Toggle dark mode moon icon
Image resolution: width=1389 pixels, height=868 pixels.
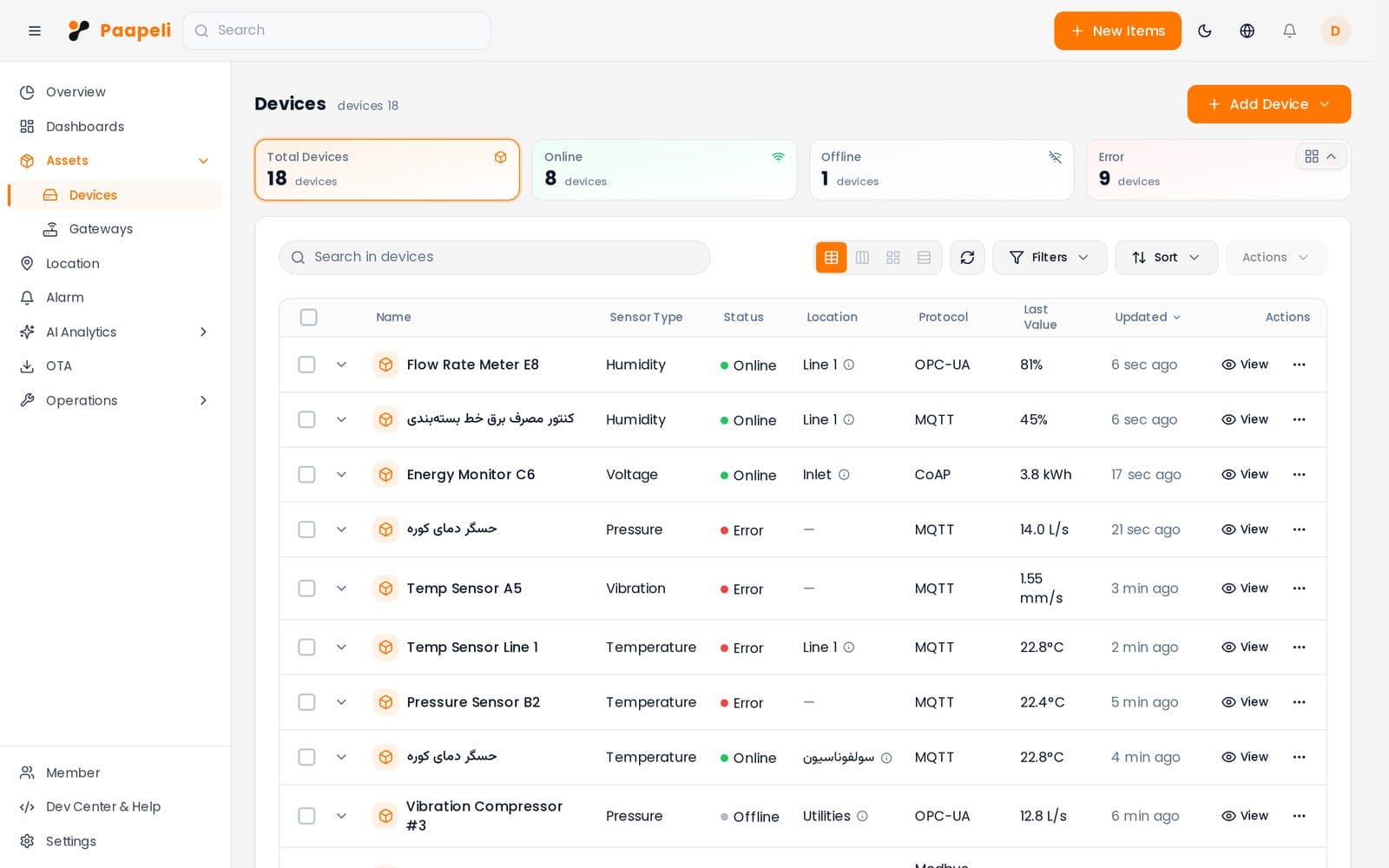tap(1204, 30)
